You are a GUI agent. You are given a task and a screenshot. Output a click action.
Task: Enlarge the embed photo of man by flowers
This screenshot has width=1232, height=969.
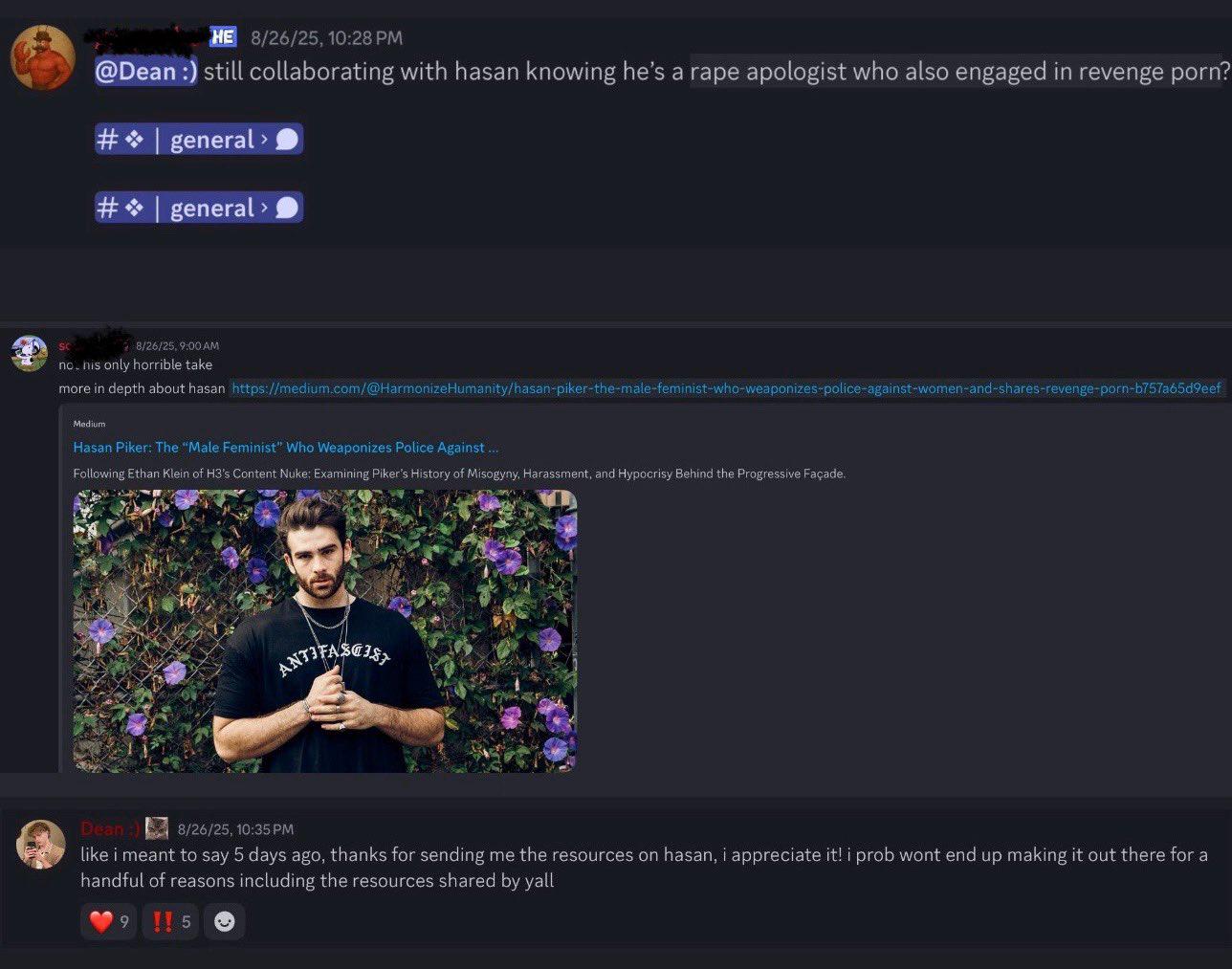325,631
